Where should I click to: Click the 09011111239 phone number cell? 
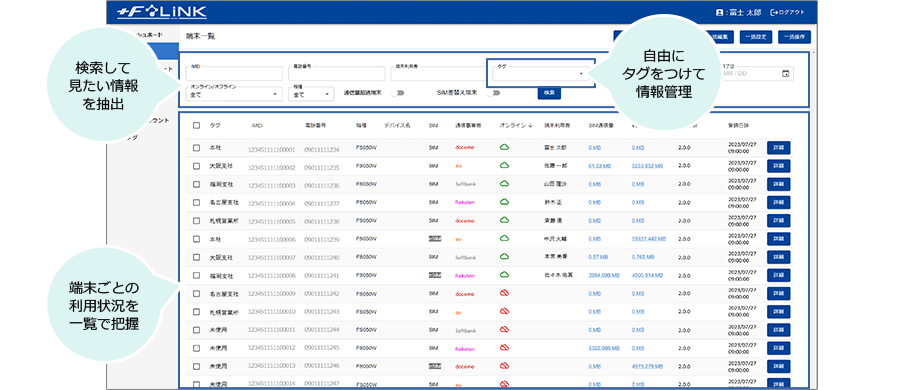pyautogui.click(x=322, y=239)
